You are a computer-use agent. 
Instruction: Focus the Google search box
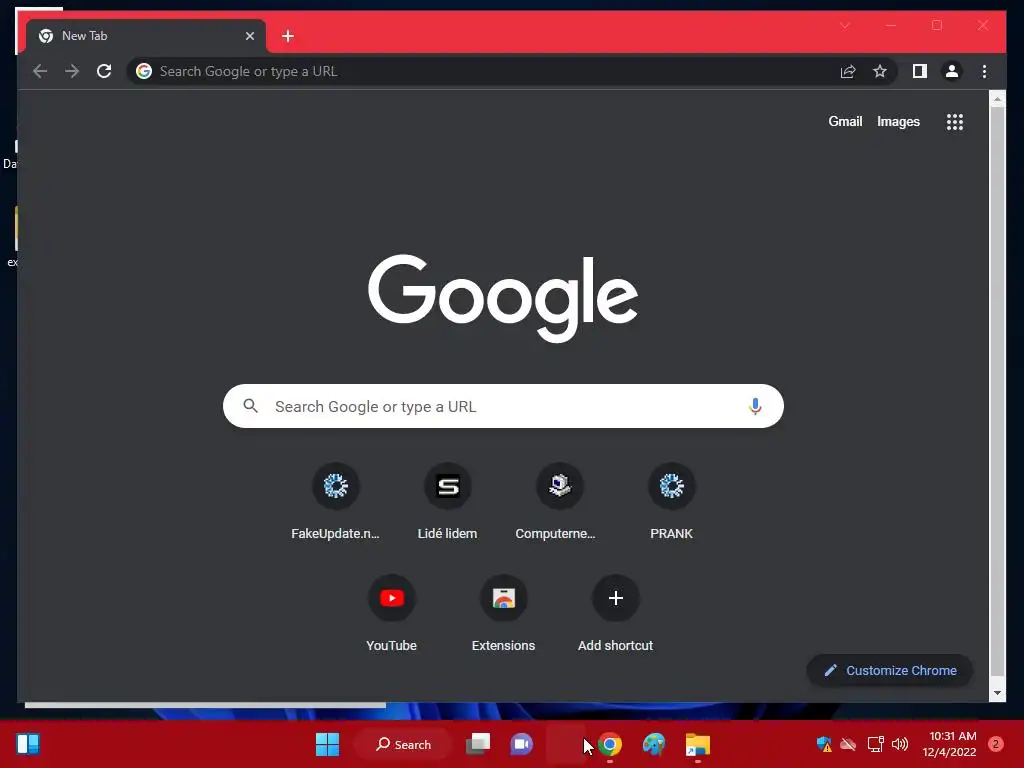[x=503, y=406]
